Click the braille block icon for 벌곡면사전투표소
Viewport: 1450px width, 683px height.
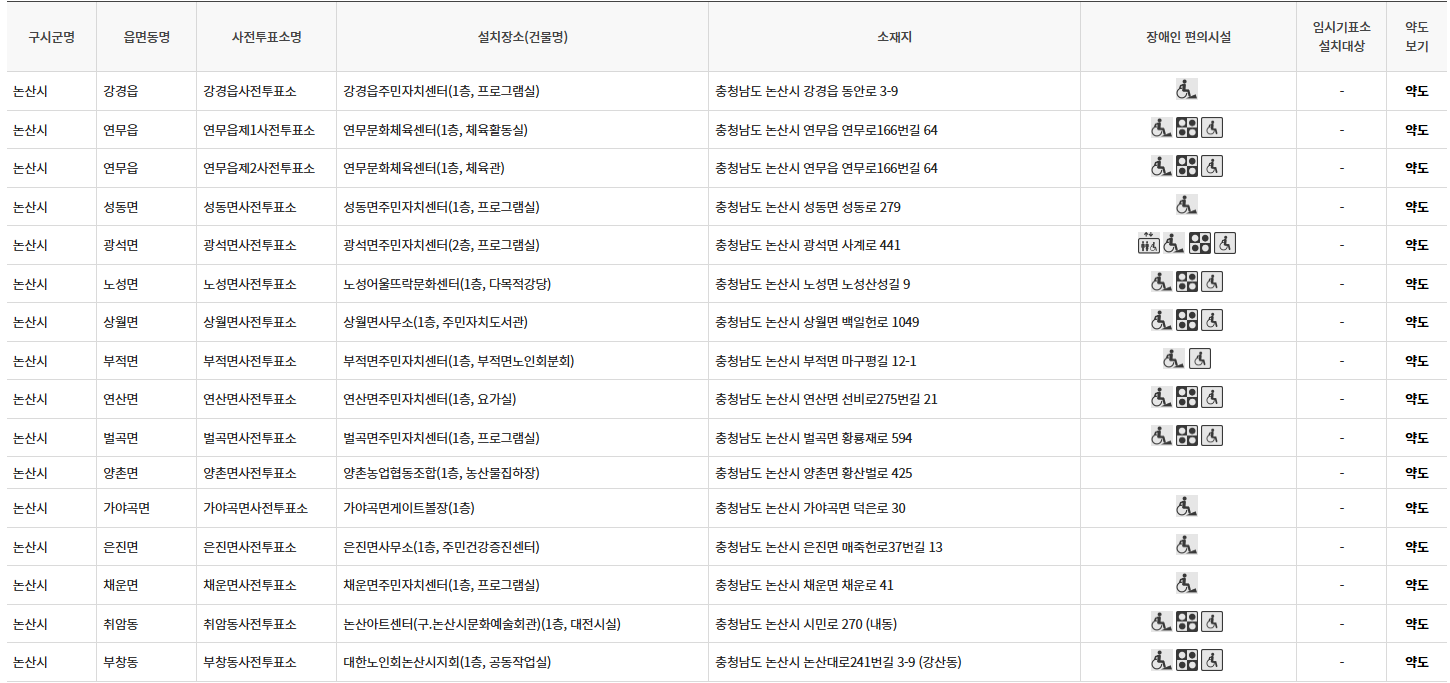tap(1187, 437)
